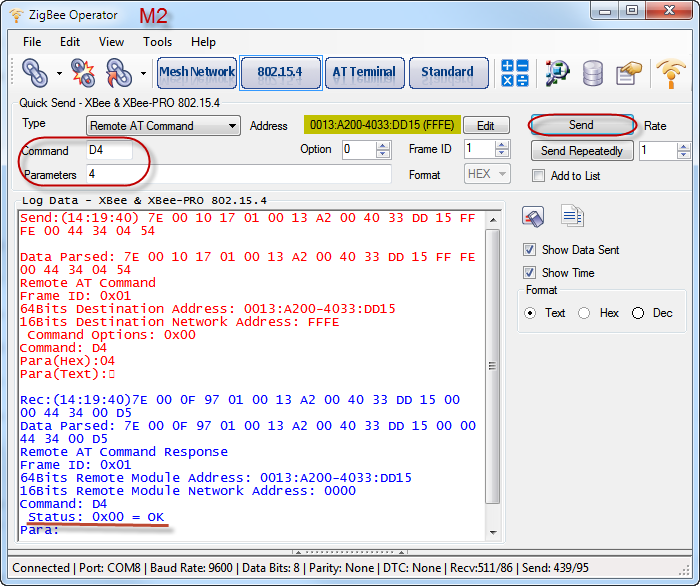Screen dimensions: 700x586
Task: Click the Send button
Action: (x=581, y=125)
